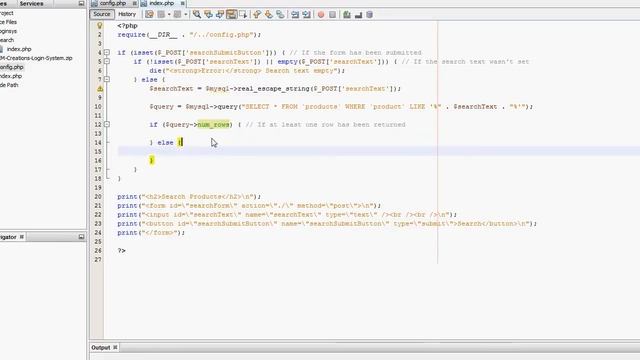Close the config.php editor tab
Viewport: 640px width, 360px height.
(134, 3)
